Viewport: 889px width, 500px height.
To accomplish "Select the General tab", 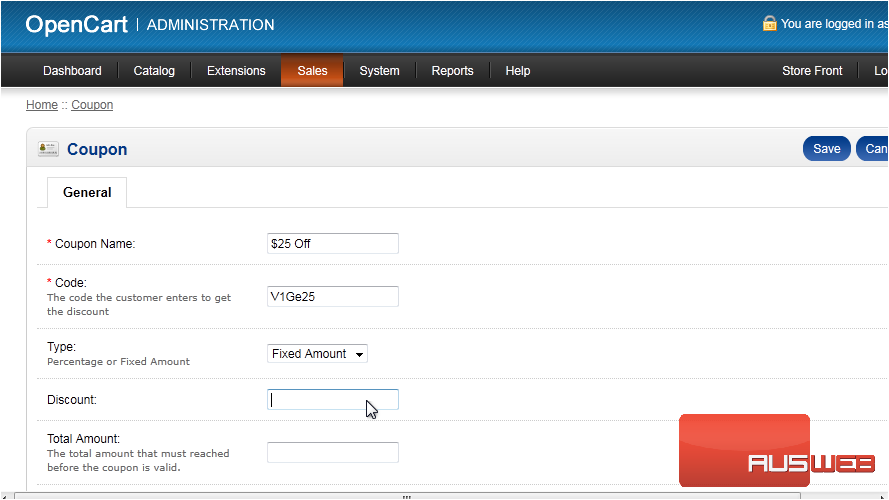I will pos(87,192).
